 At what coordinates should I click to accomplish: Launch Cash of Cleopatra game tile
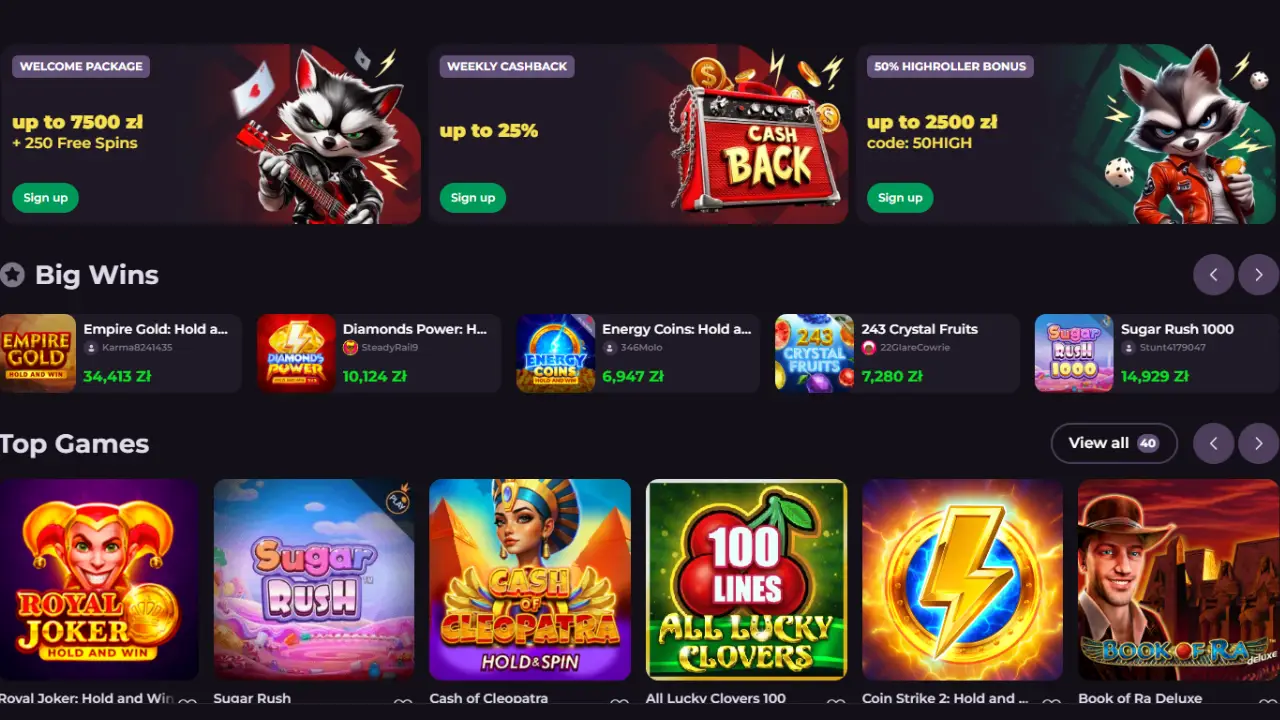click(x=530, y=580)
